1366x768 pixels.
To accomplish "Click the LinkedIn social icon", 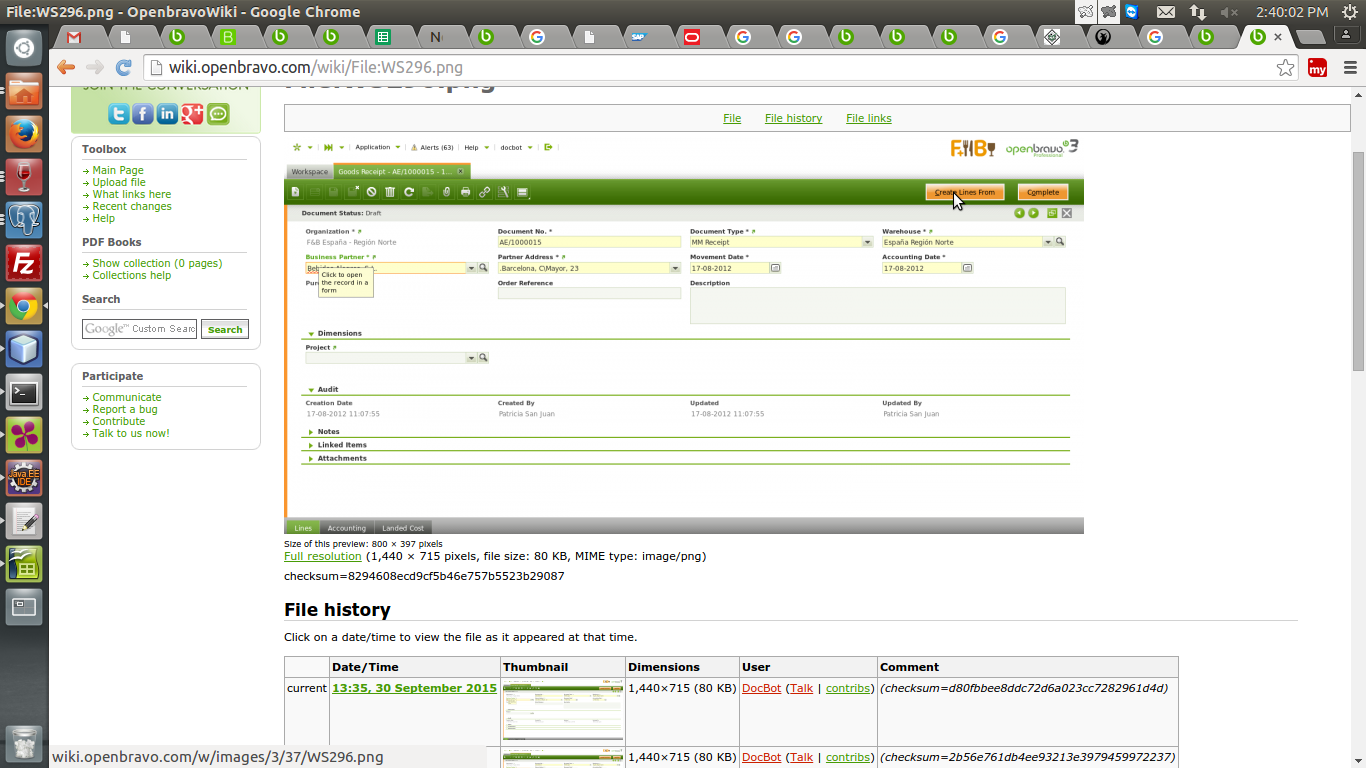I will point(167,114).
